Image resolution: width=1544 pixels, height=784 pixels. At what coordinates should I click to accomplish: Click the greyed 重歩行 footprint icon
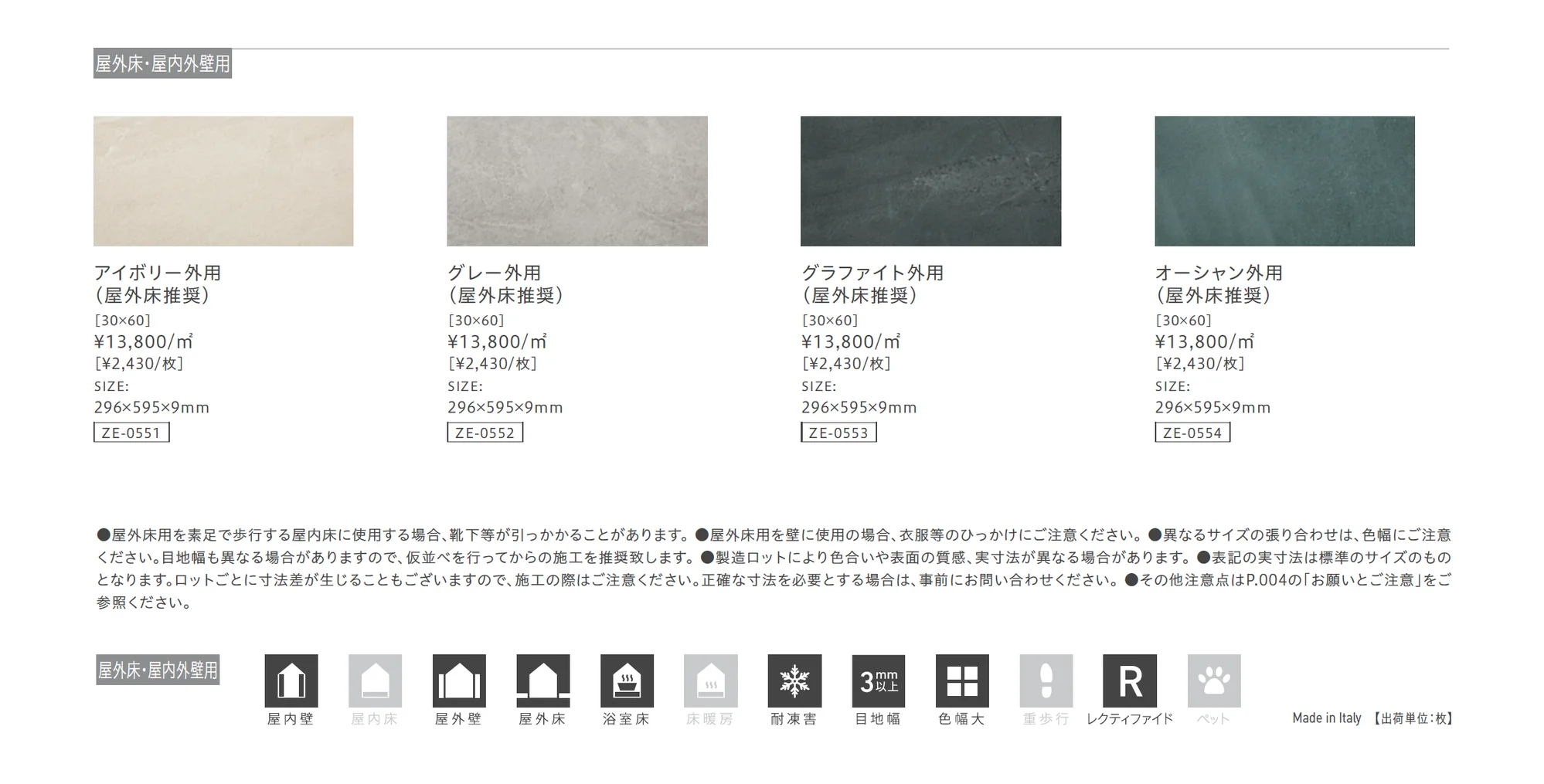click(1046, 680)
